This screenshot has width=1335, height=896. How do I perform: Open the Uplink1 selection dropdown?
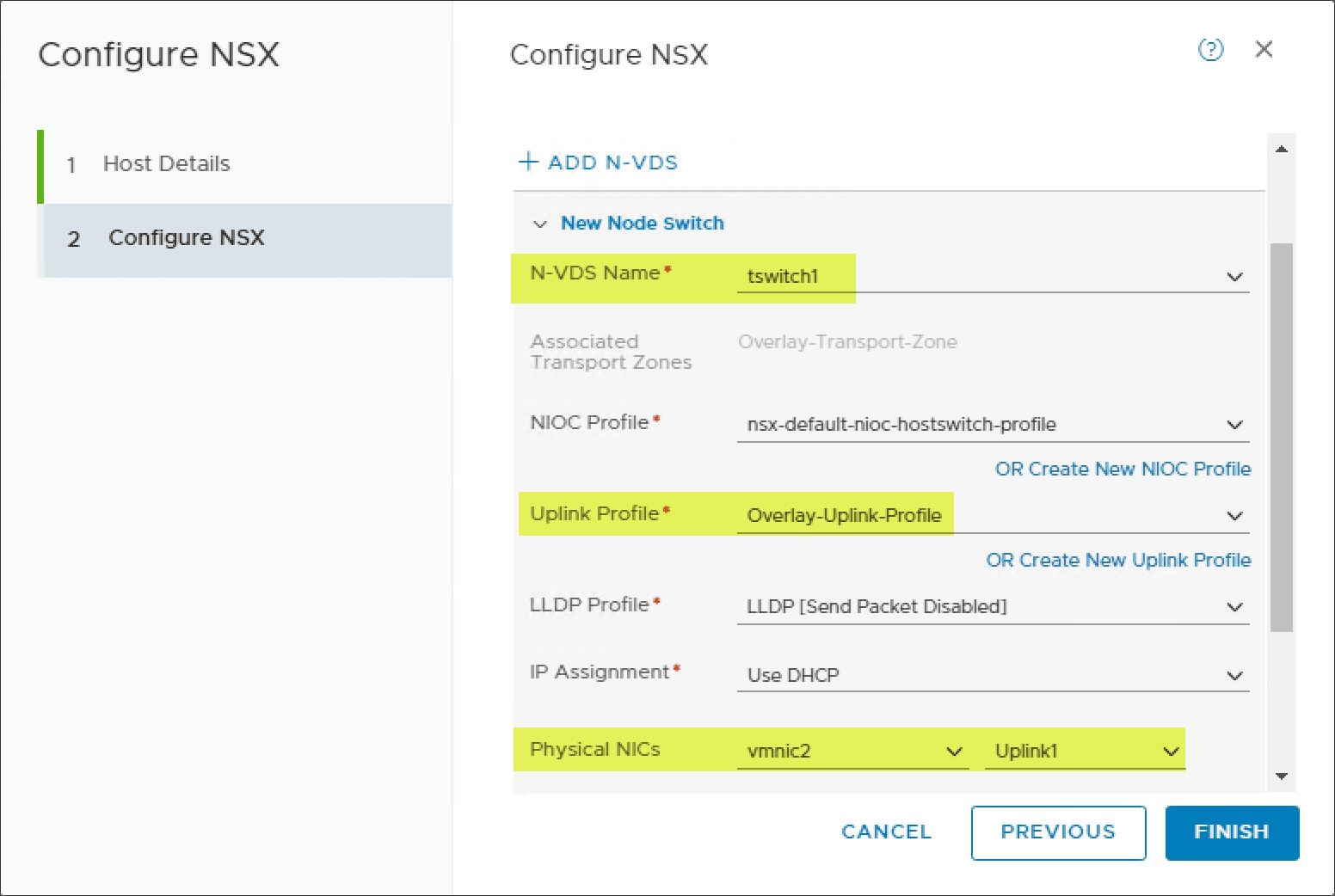point(1170,752)
